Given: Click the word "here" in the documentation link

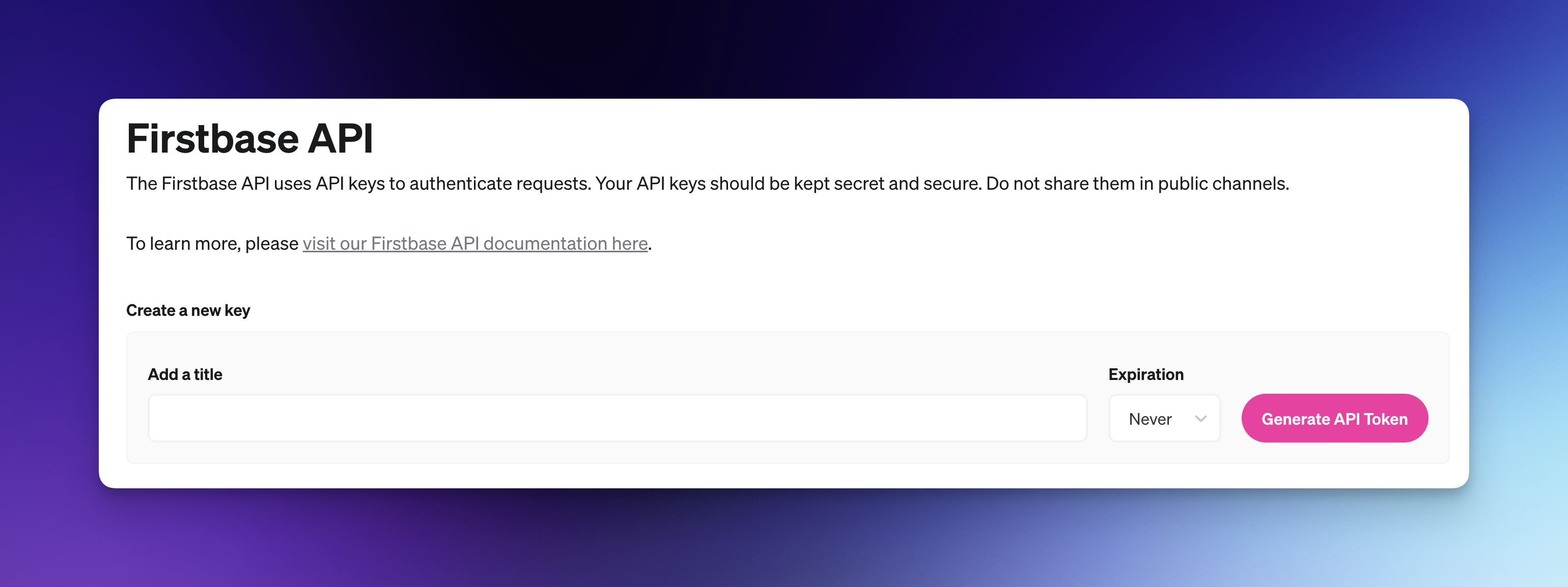Looking at the screenshot, I should coord(629,243).
